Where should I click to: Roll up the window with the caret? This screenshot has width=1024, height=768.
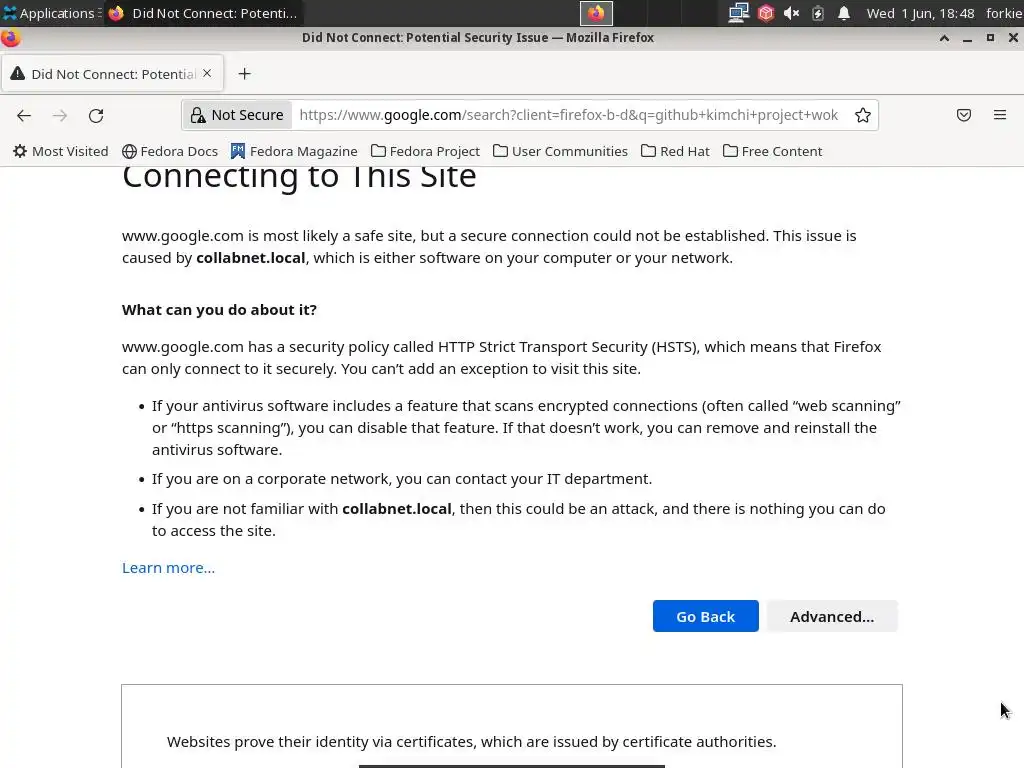point(944,38)
